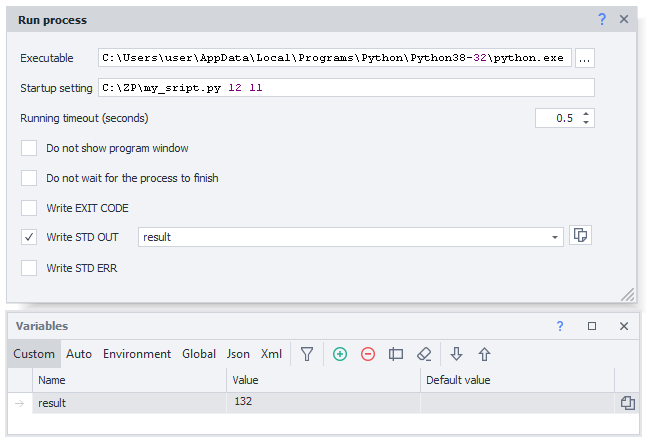
Task: Click the filter funnel icon in Variables
Action: coord(308,354)
